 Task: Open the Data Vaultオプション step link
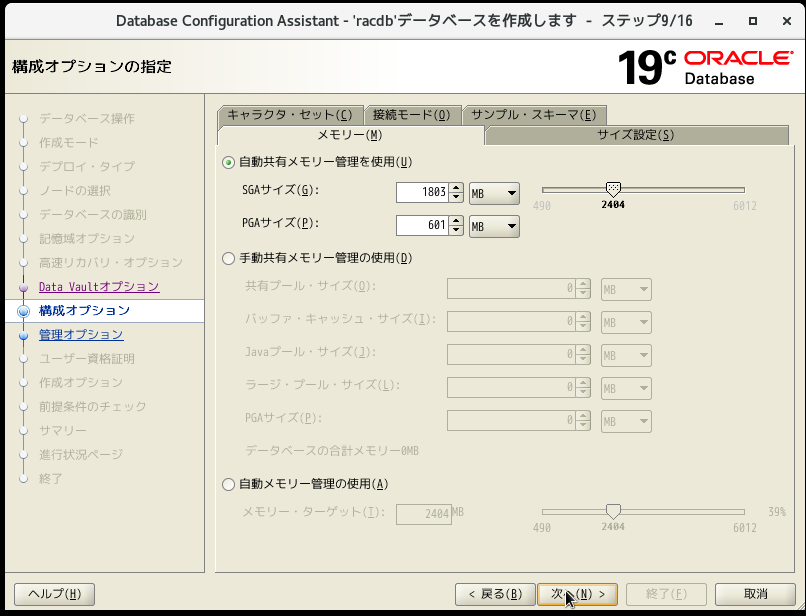coord(99,286)
